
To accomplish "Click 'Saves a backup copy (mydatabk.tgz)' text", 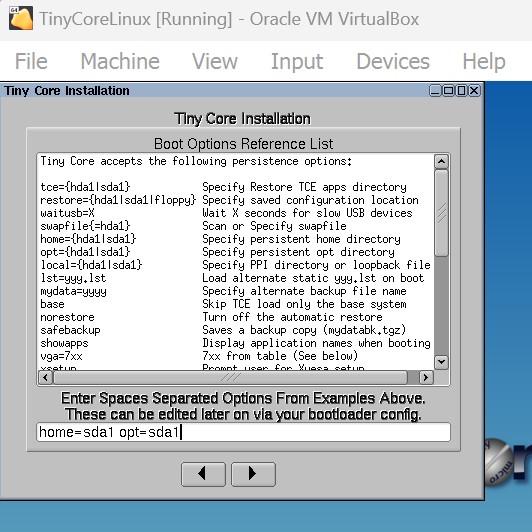I will (304, 330).
